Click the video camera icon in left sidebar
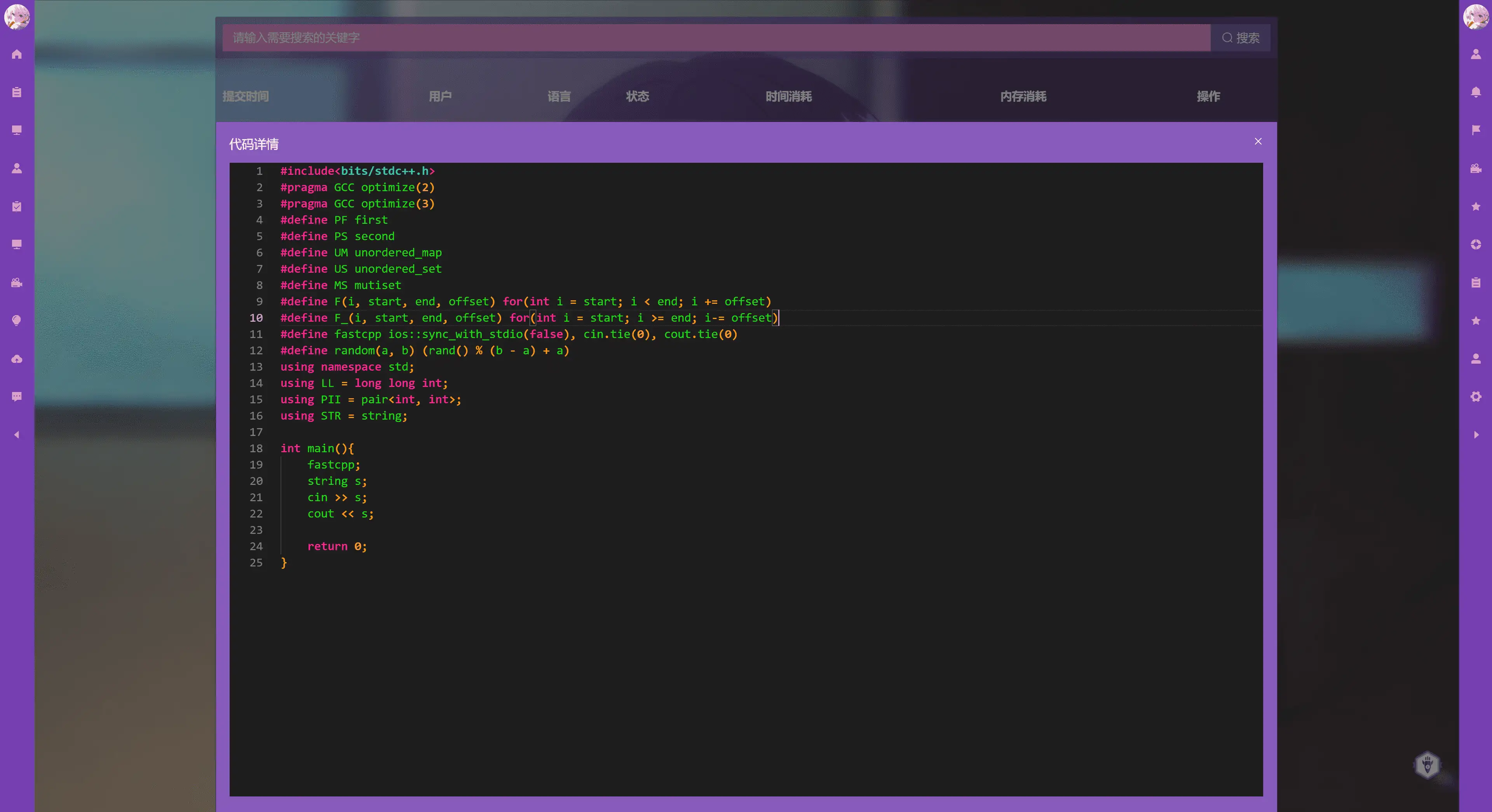This screenshot has height=812, width=1492. click(x=17, y=282)
